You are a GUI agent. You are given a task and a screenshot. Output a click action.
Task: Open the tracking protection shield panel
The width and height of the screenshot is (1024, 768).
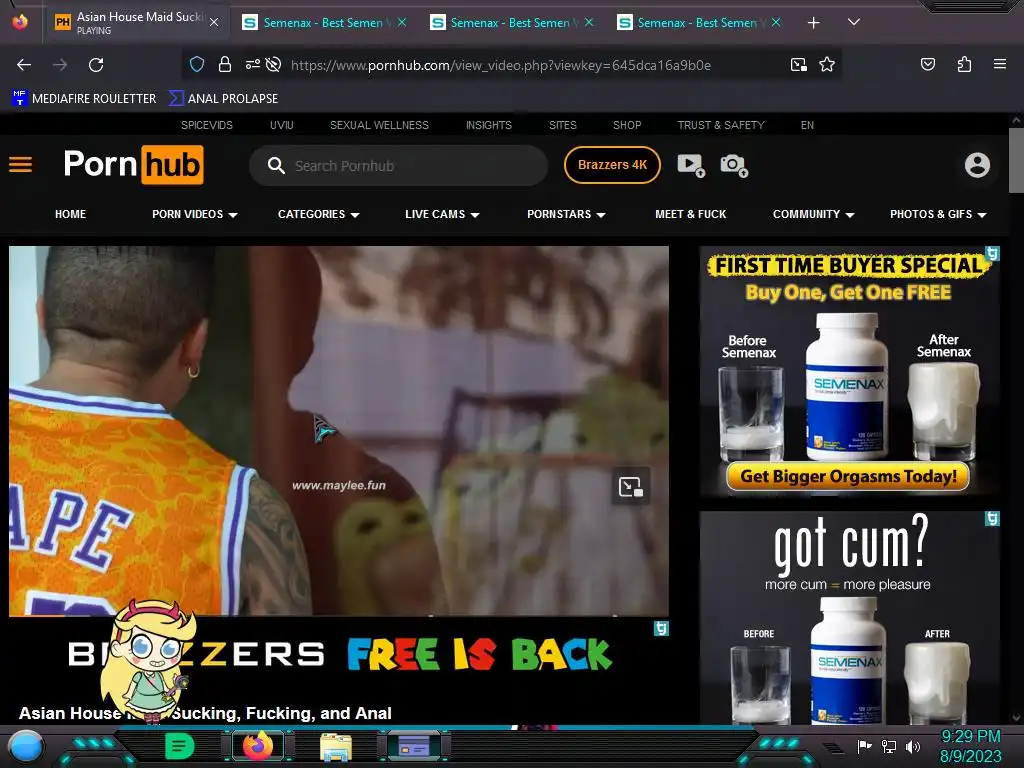pos(197,64)
